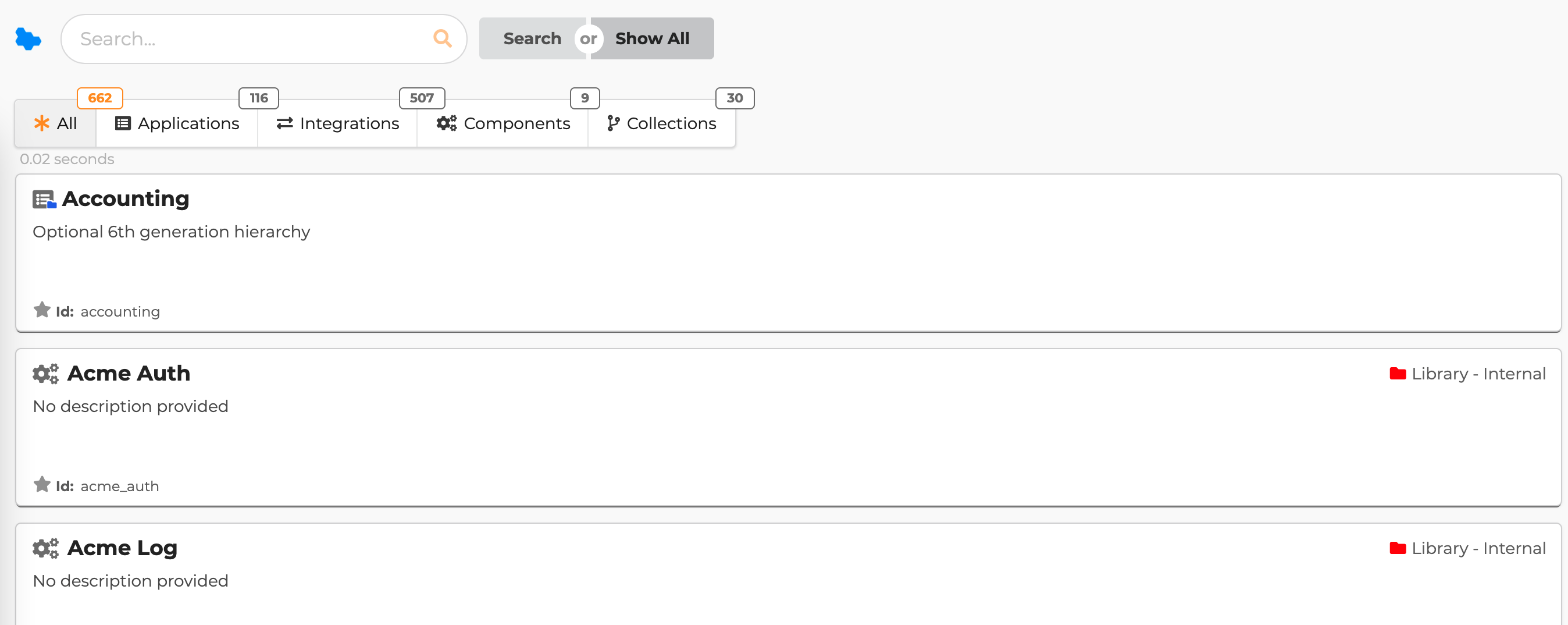Select the Integrations tab

[x=338, y=123]
